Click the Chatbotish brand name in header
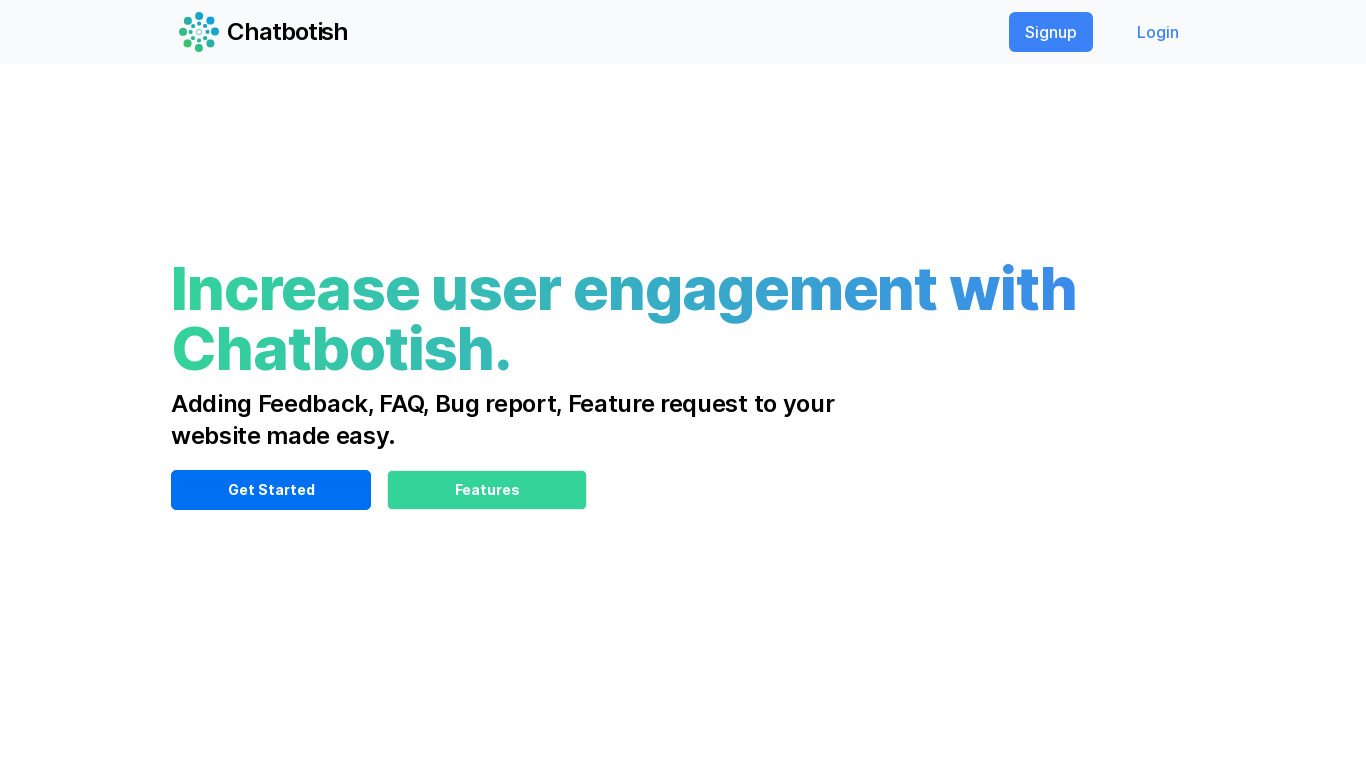This screenshot has width=1366, height=768. tap(287, 32)
